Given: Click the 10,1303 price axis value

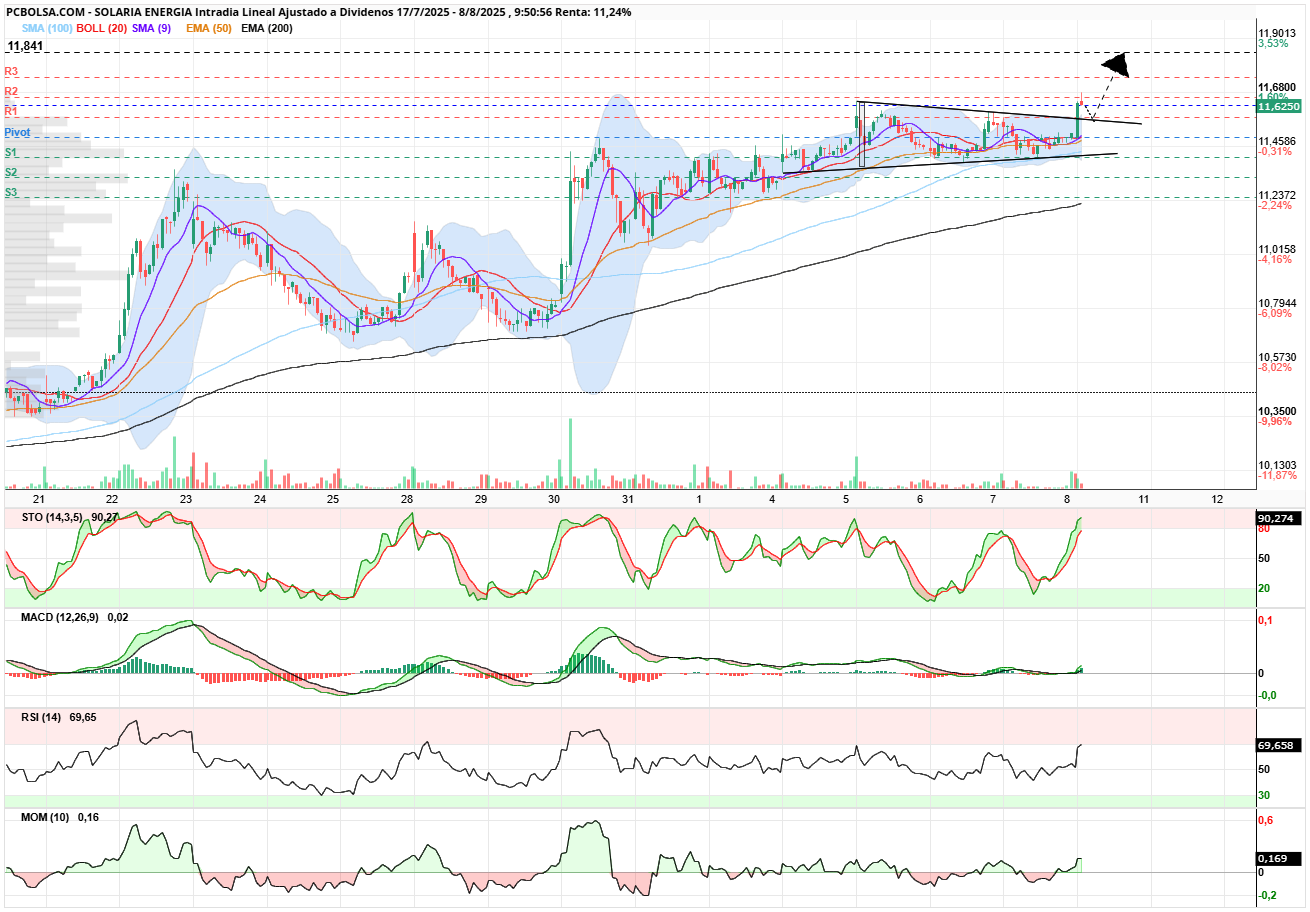Looking at the screenshot, I should pos(1277,465).
